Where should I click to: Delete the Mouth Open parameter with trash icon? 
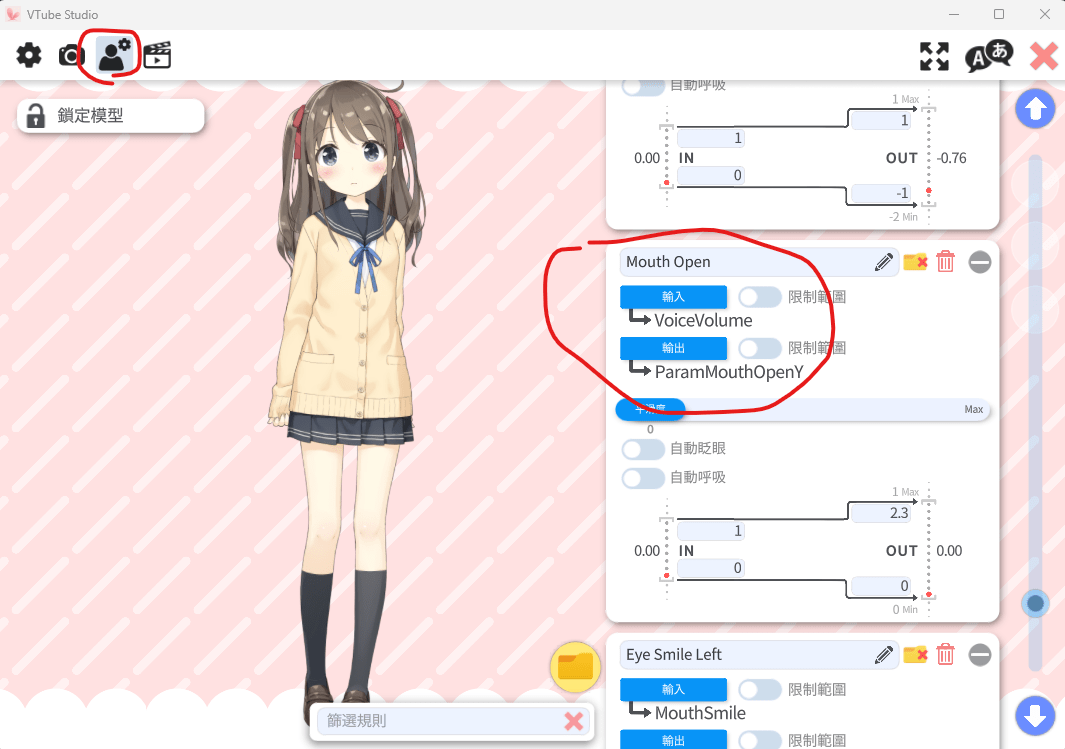click(x=945, y=262)
